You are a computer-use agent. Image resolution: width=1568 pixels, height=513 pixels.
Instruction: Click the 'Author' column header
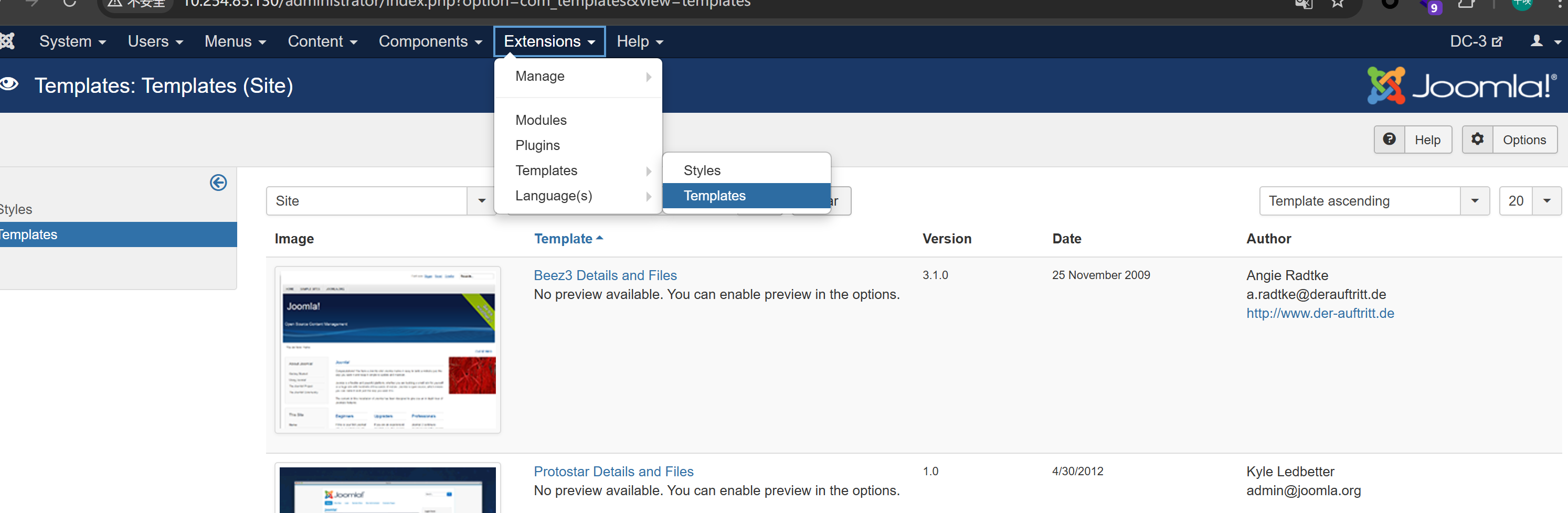[1268, 239]
